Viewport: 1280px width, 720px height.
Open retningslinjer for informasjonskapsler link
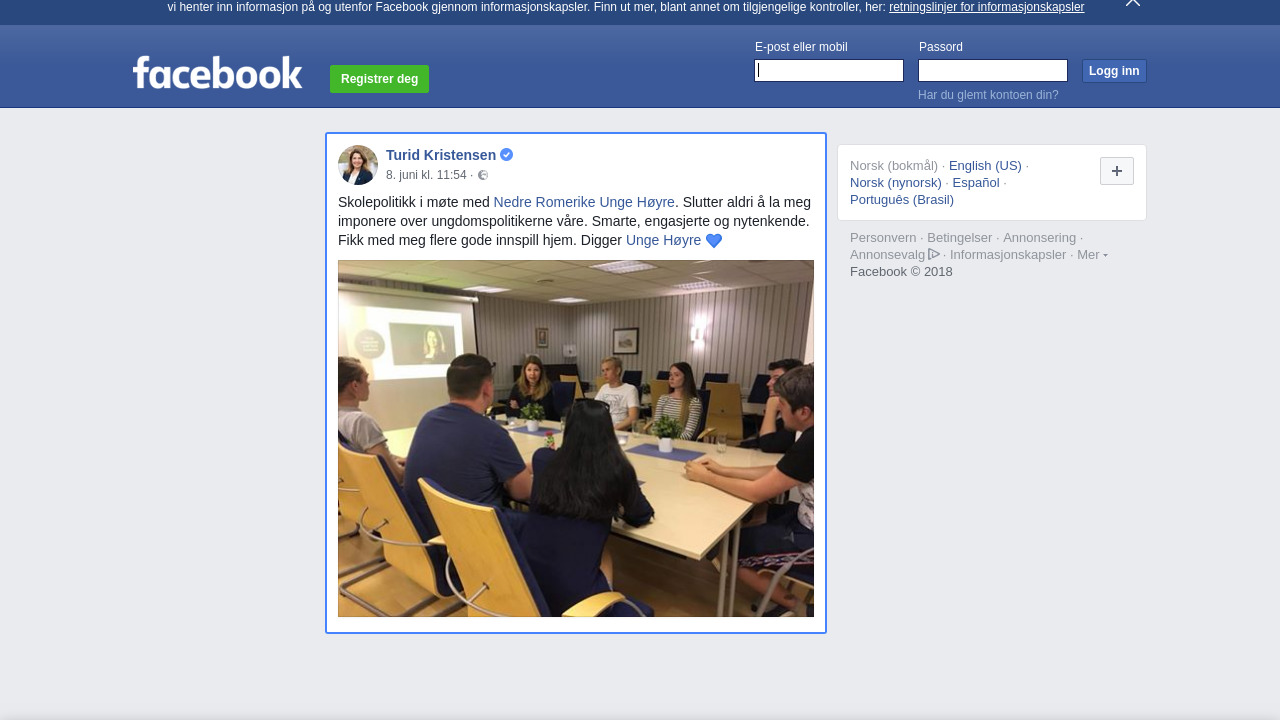[986, 7]
